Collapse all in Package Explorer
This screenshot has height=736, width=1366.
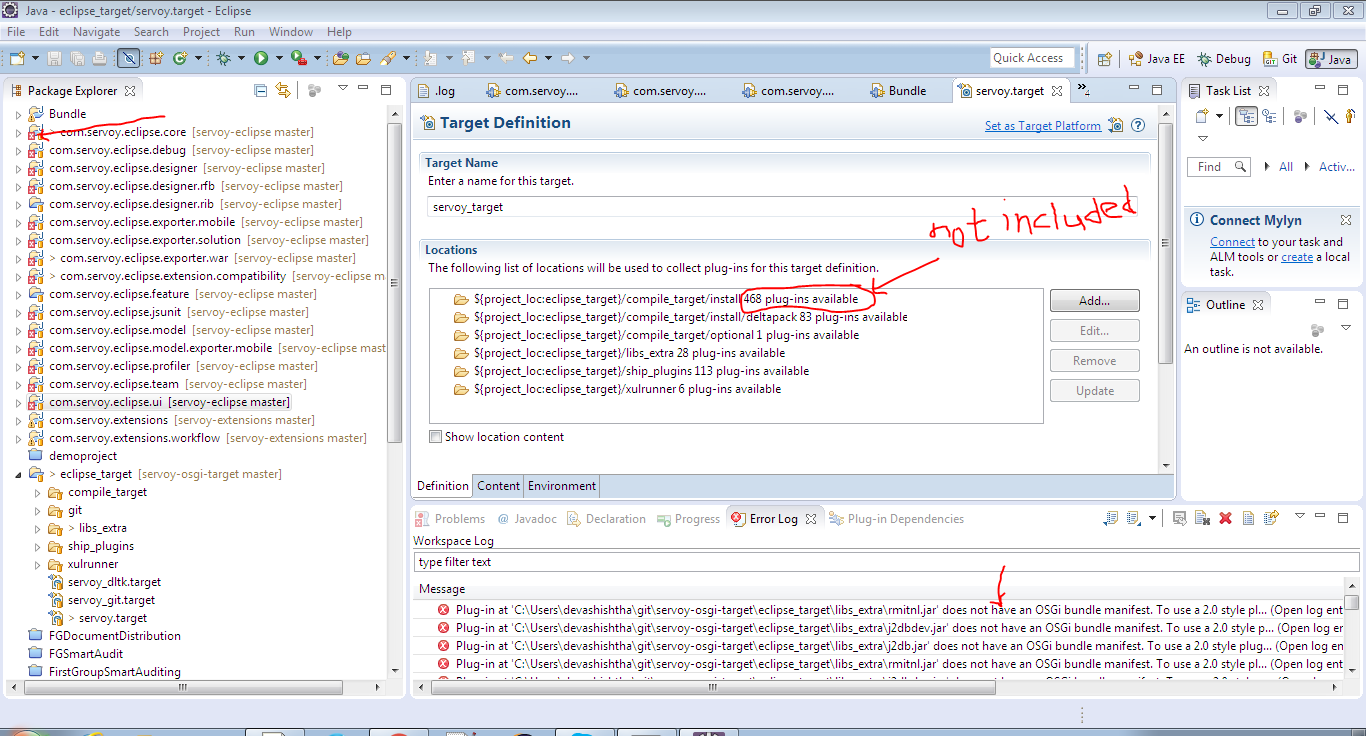click(260, 90)
